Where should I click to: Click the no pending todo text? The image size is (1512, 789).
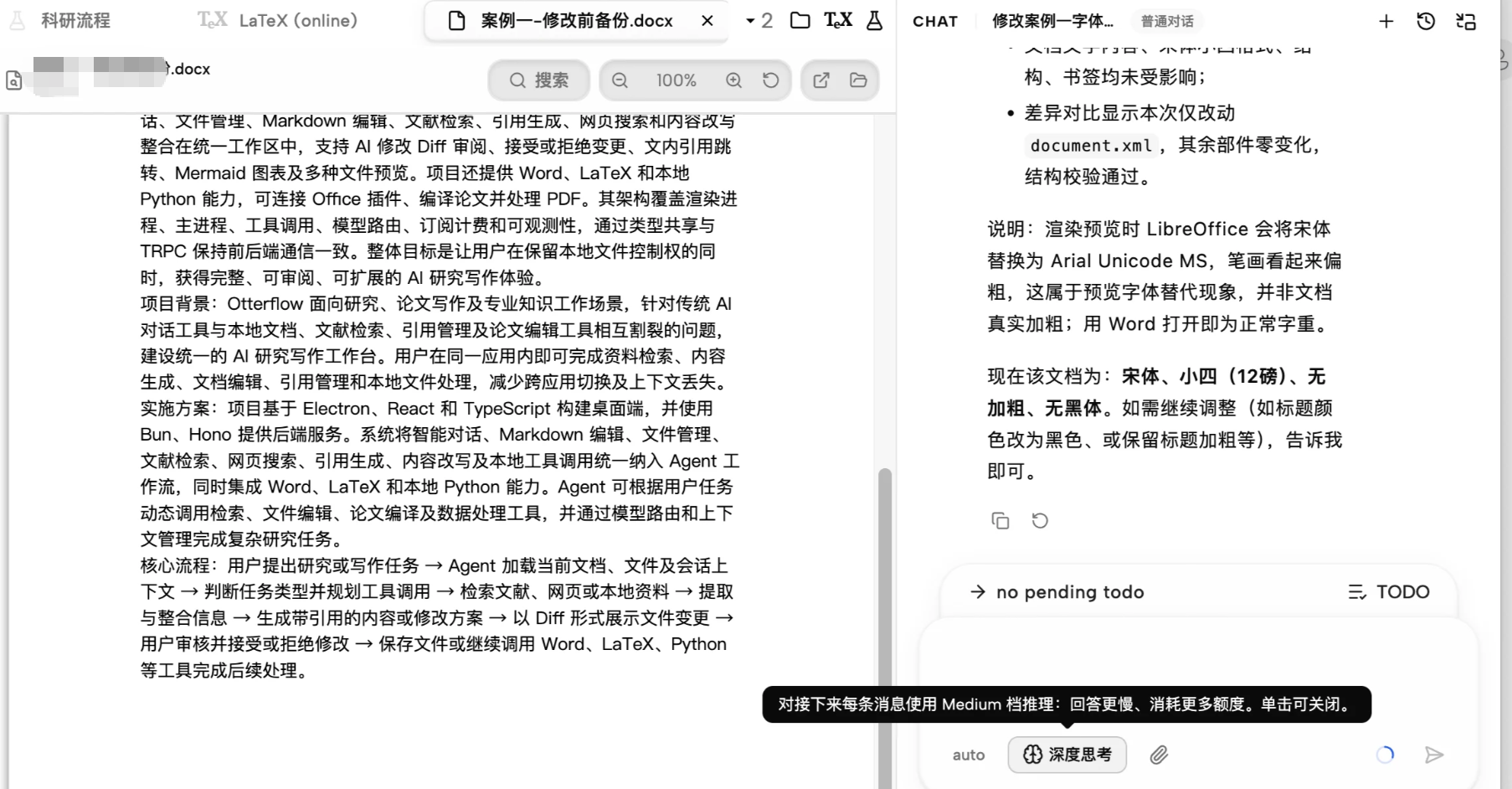point(1070,592)
